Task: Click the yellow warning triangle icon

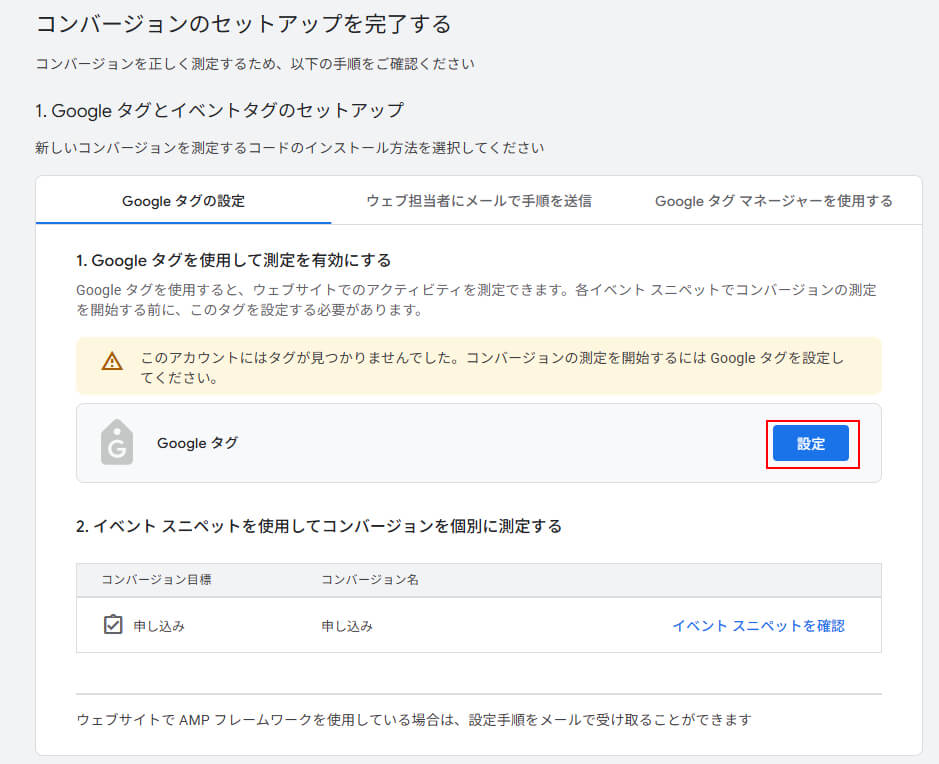Action: coord(112,361)
